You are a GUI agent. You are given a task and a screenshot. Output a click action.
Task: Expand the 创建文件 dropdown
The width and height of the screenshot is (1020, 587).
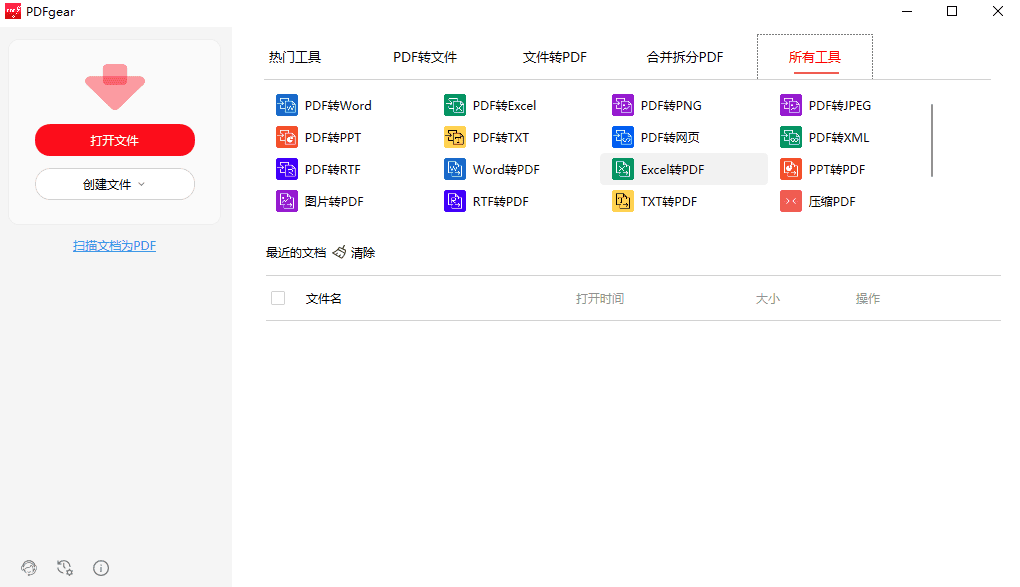coord(114,184)
